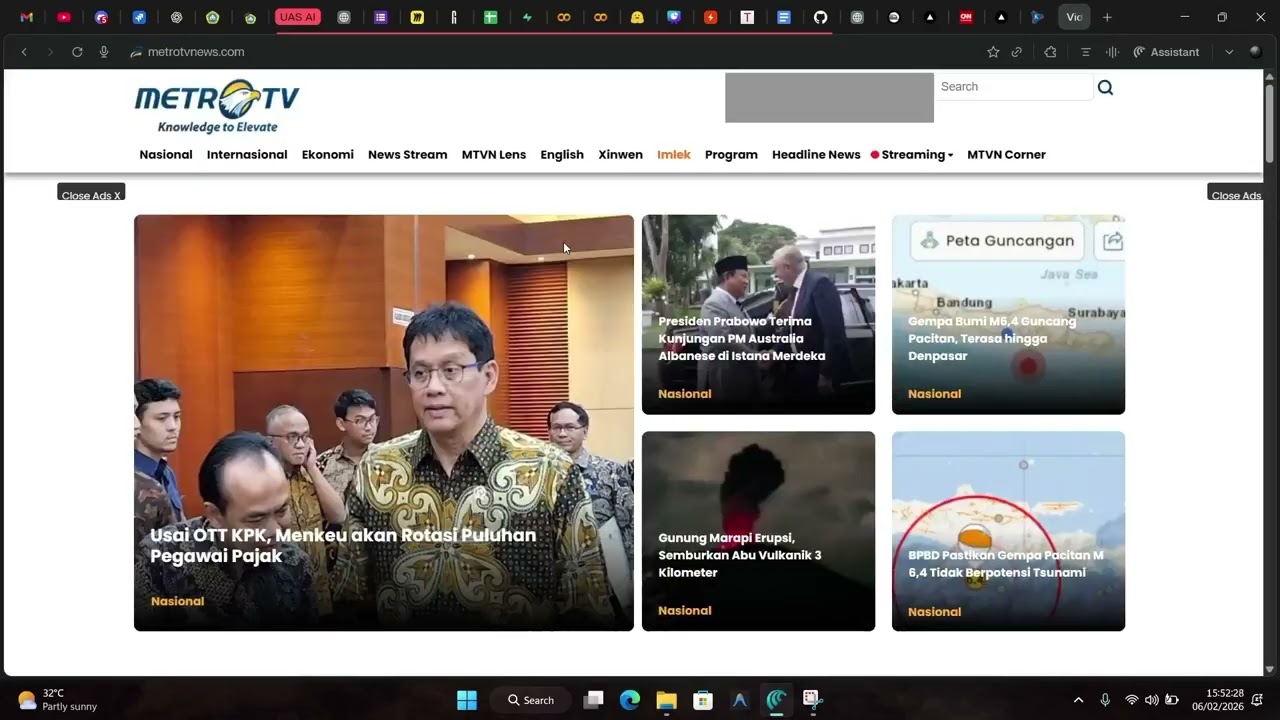Select English in the navigation bar
This screenshot has width=1280, height=720.
(x=562, y=155)
